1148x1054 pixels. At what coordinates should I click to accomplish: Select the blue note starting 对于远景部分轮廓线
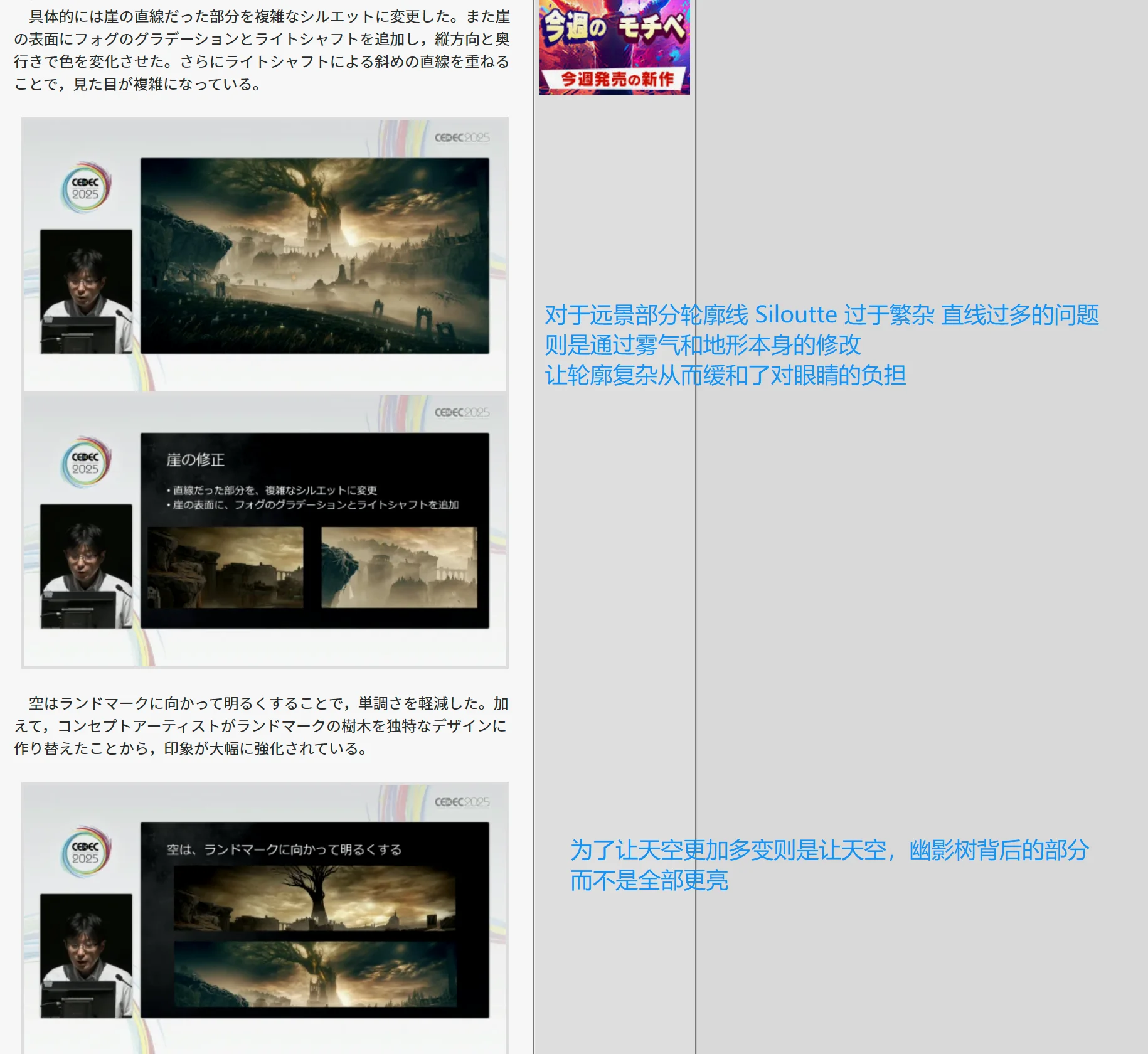click(x=822, y=315)
